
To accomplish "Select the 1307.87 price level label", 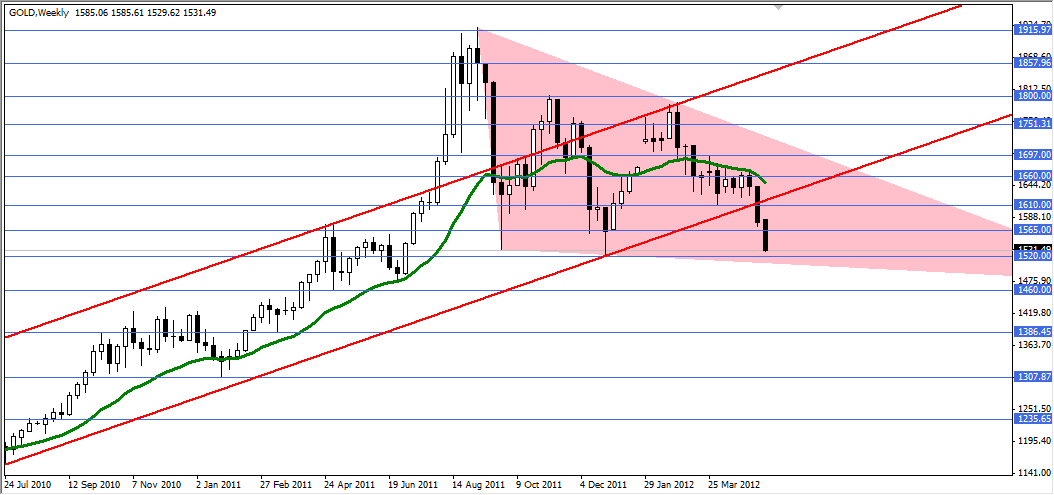I will [x=1033, y=377].
